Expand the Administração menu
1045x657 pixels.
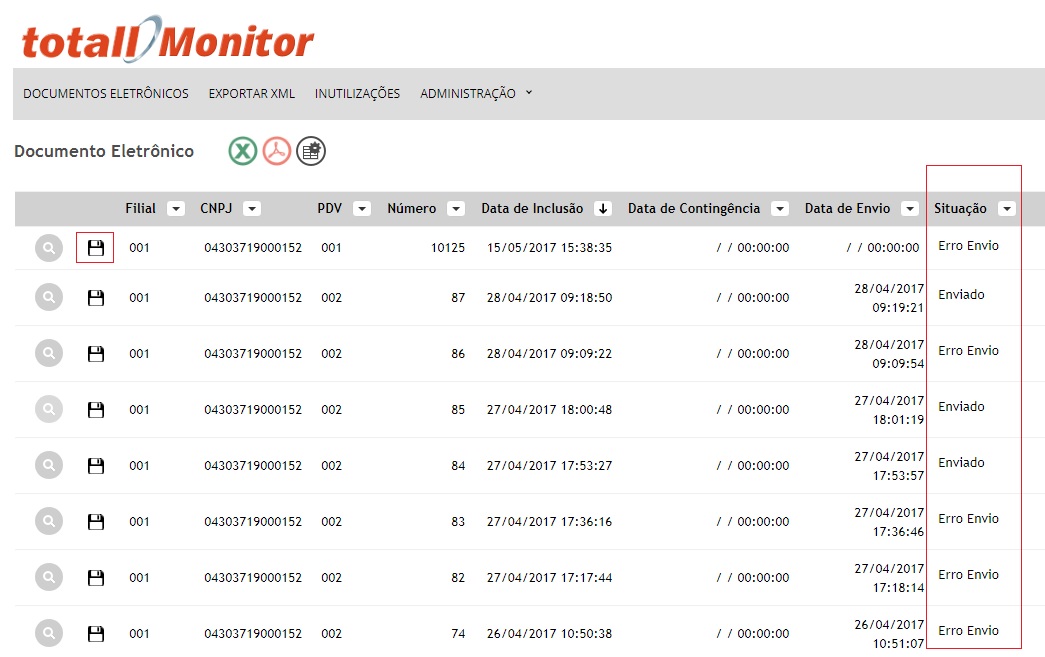coord(476,94)
